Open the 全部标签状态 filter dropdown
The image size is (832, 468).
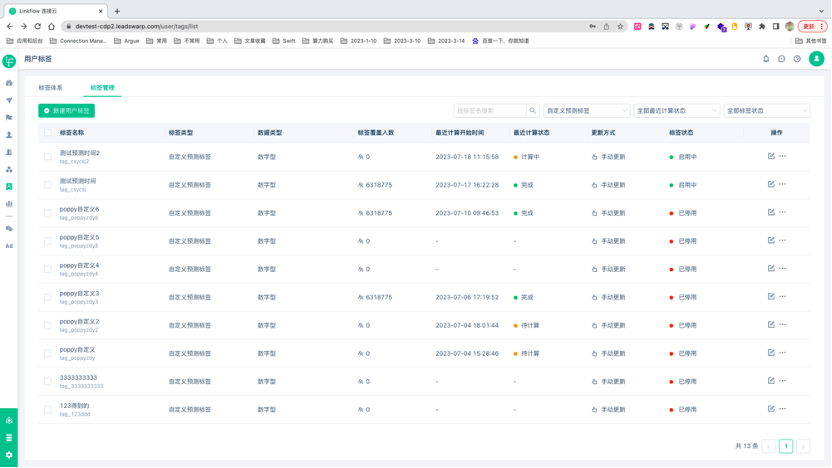tap(767, 110)
